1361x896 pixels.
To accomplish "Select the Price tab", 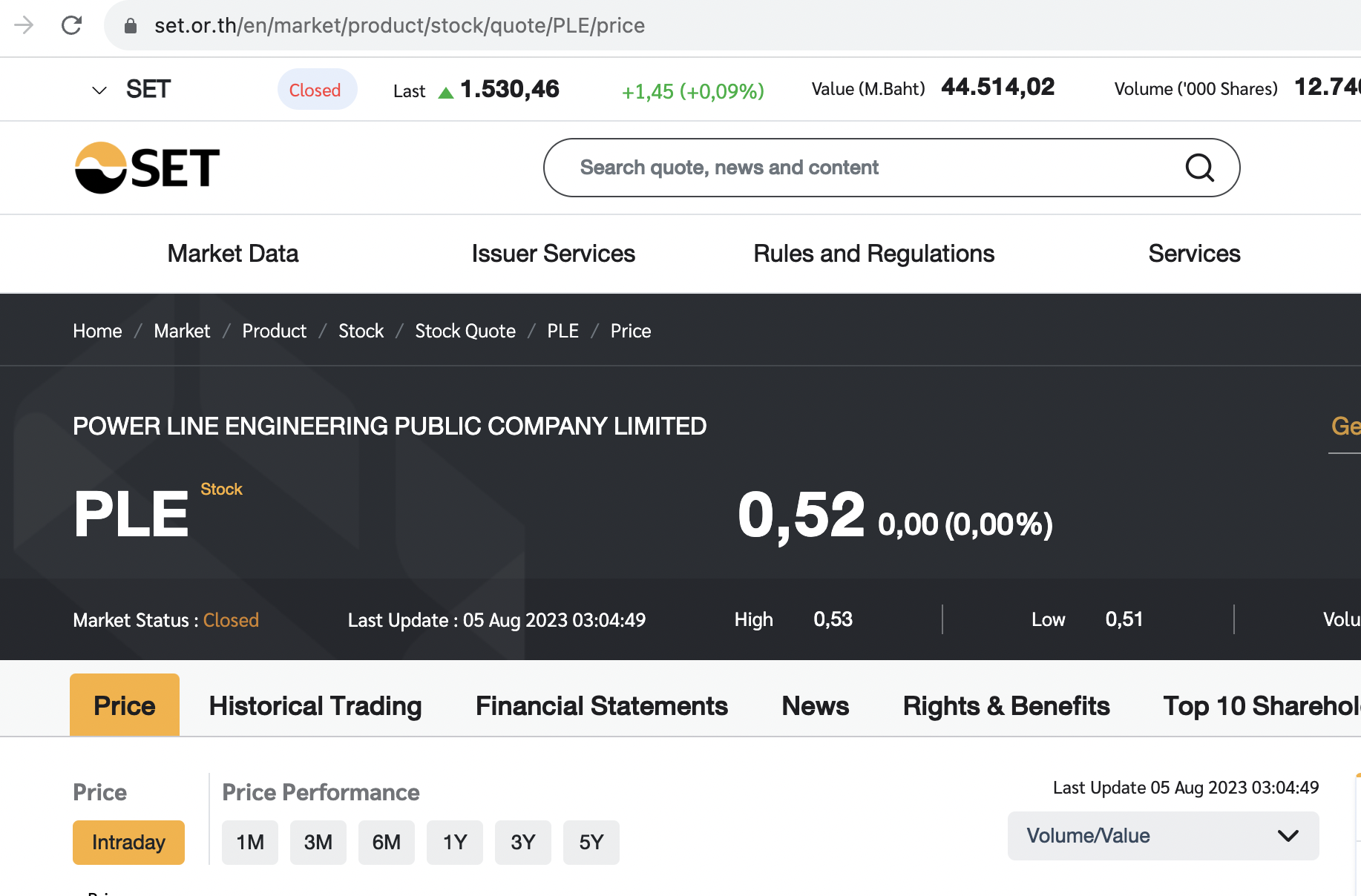I will click(x=125, y=705).
